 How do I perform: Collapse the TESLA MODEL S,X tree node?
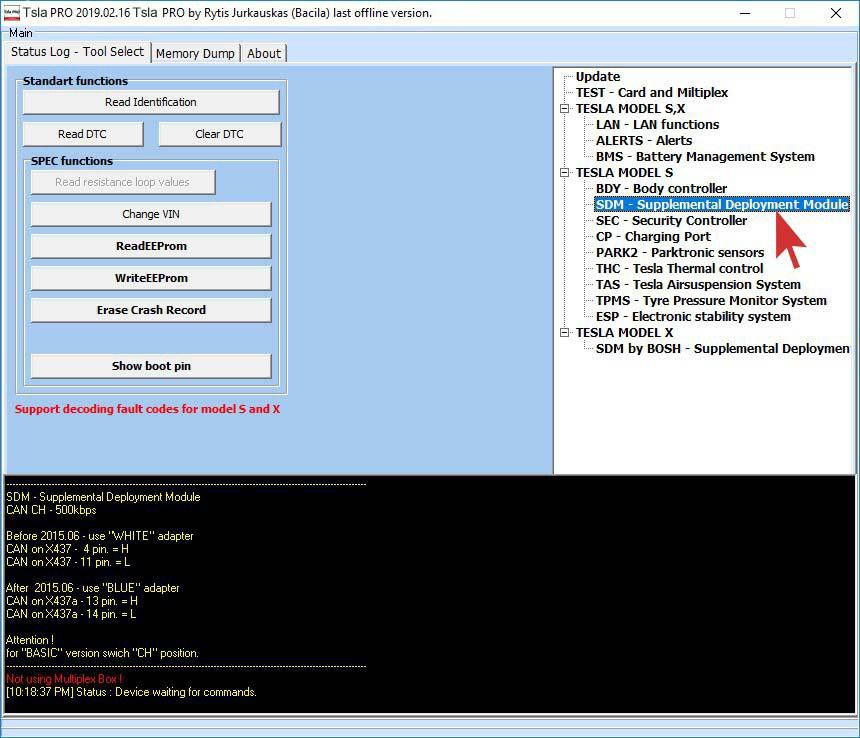point(564,109)
